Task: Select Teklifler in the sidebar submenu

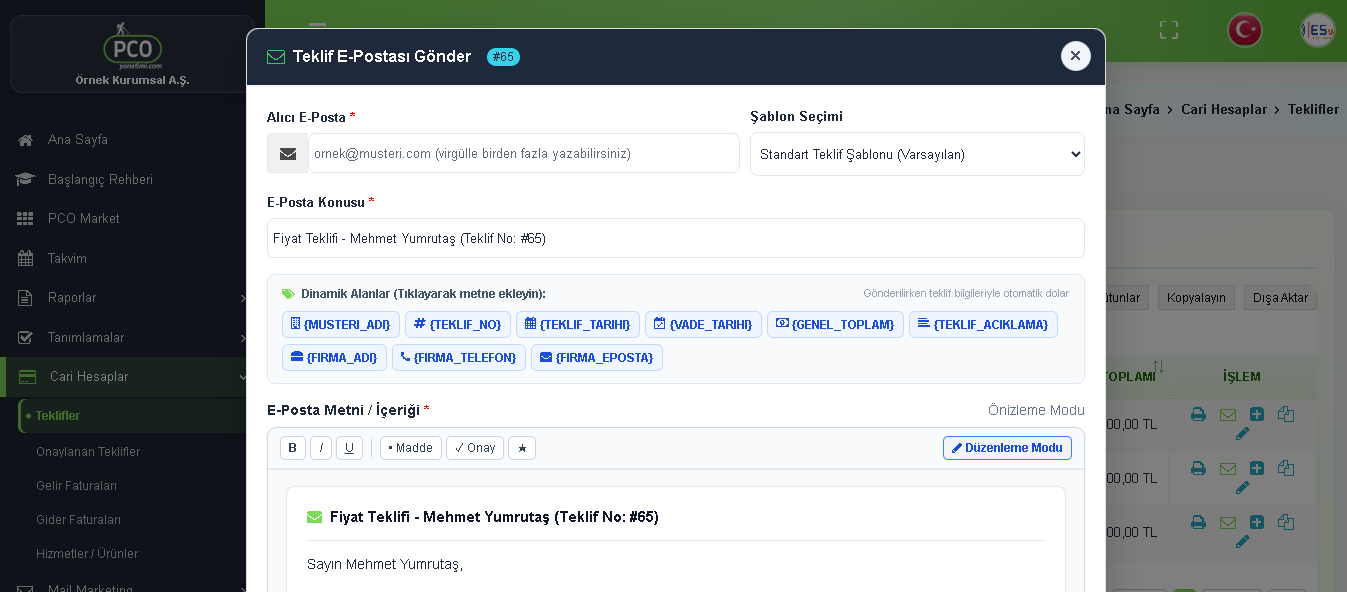Action: coord(58,416)
